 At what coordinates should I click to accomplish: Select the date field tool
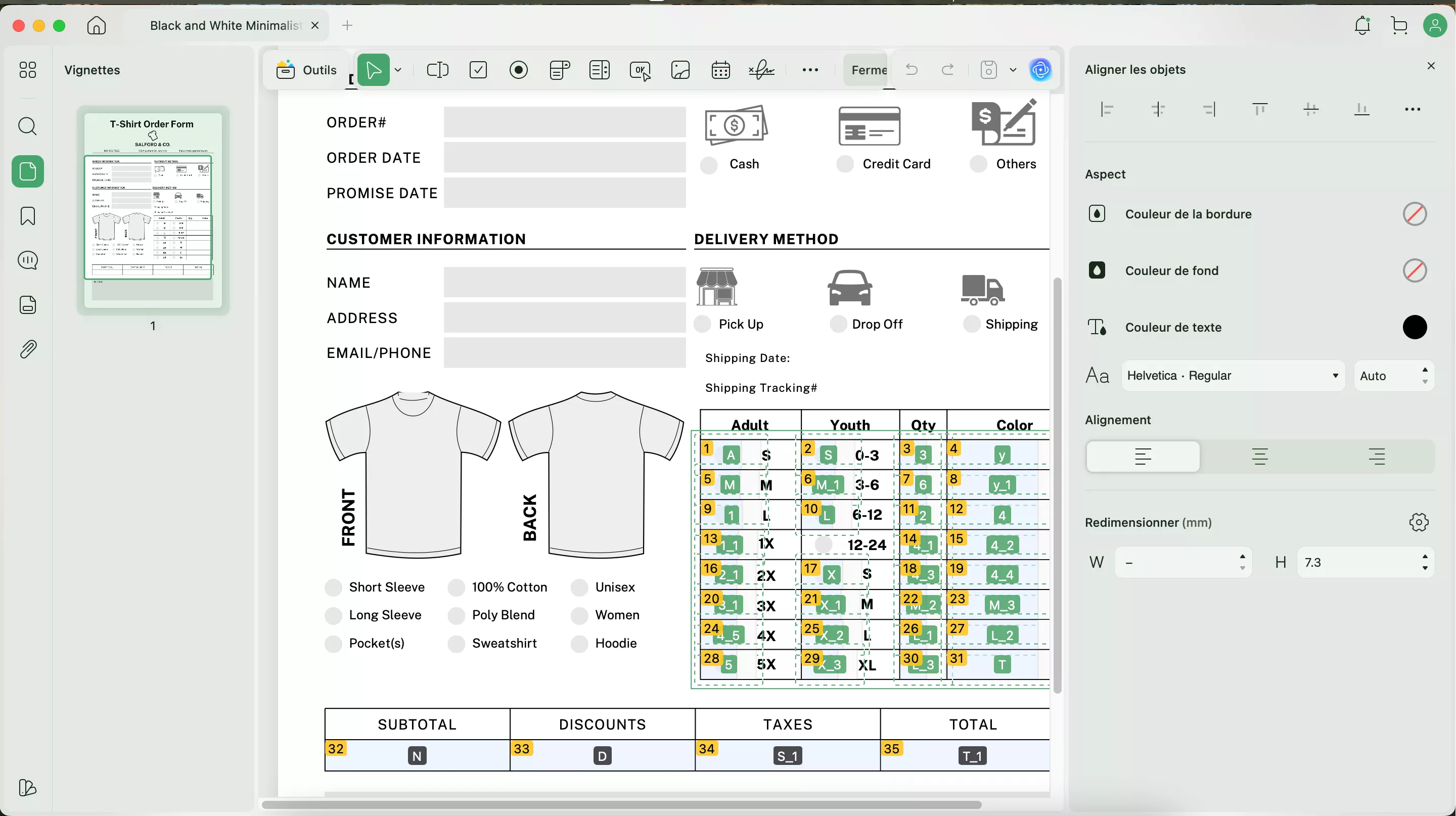pos(720,70)
